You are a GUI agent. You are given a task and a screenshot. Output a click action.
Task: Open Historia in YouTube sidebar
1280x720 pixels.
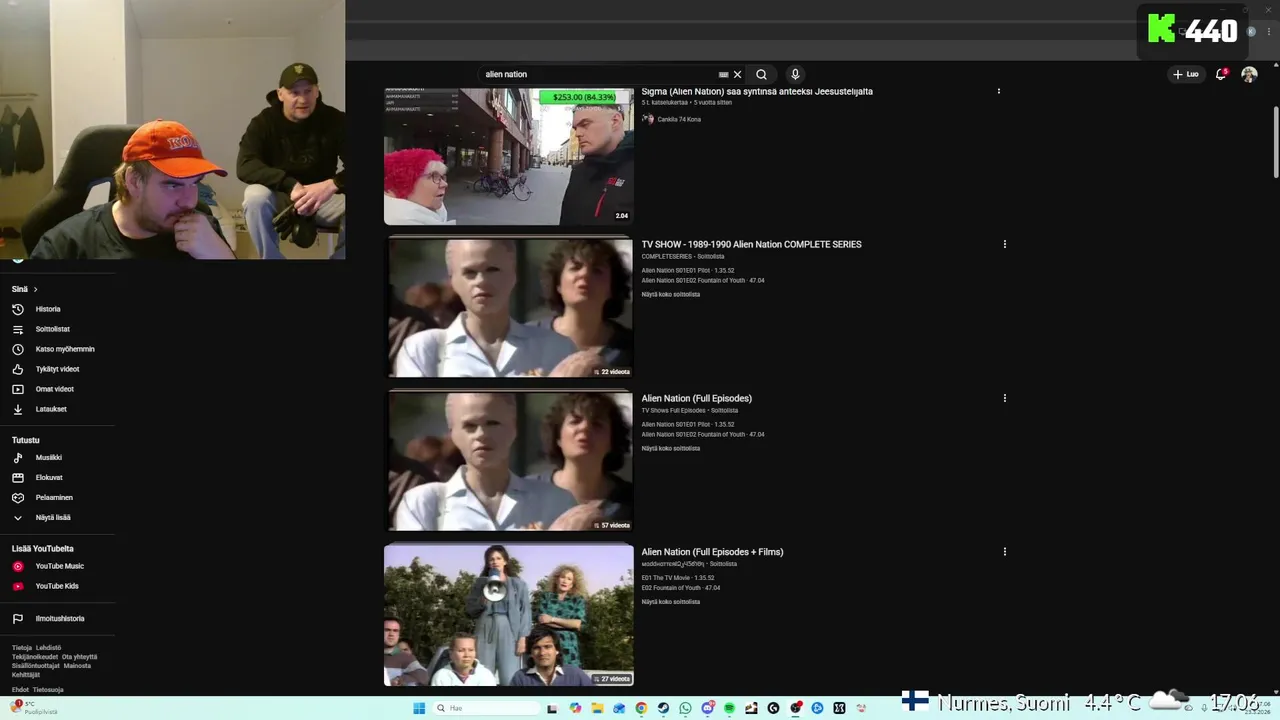[x=48, y=309]
